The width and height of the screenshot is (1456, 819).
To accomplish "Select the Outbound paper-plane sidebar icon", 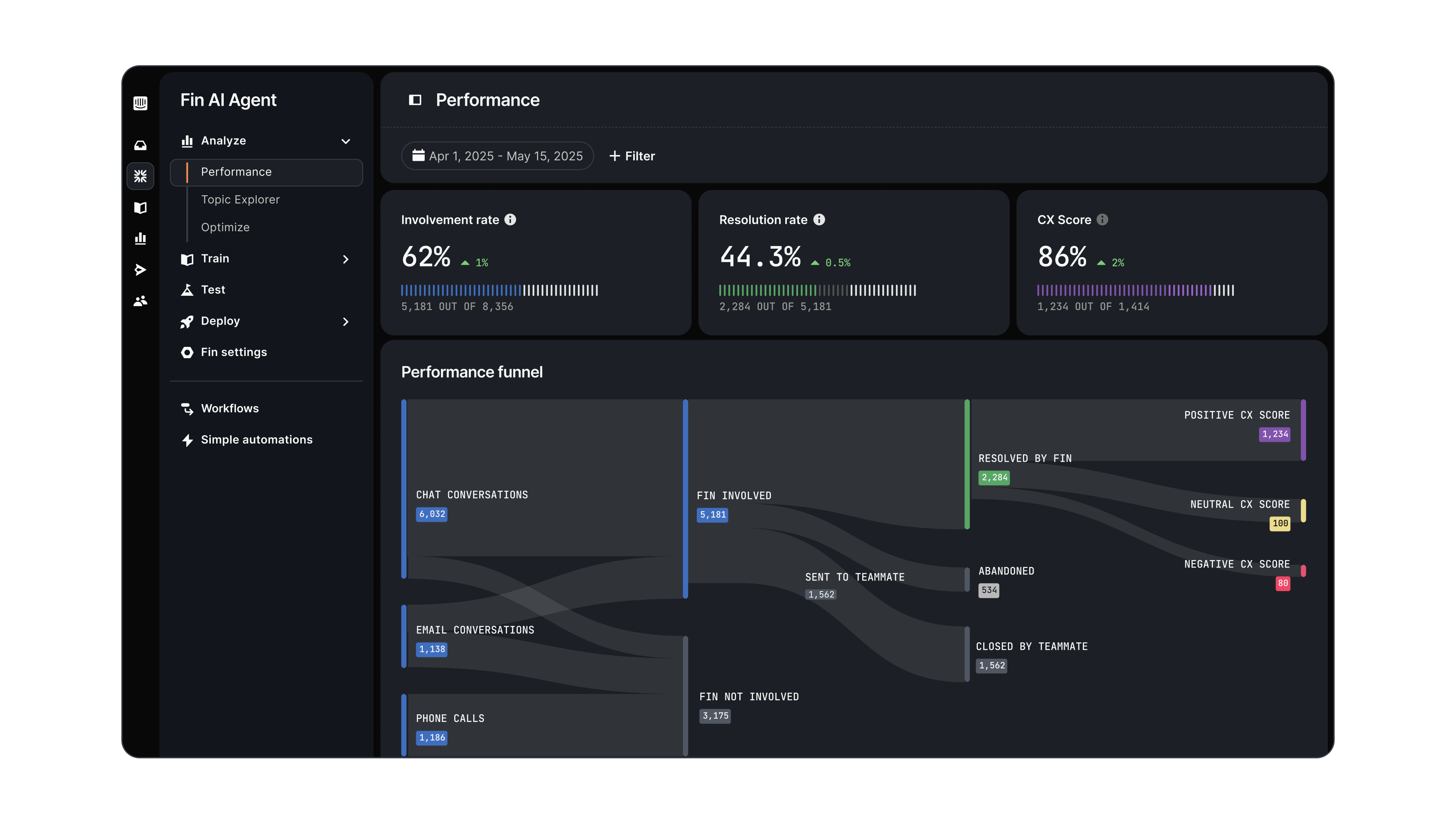I will click(140, 270).
